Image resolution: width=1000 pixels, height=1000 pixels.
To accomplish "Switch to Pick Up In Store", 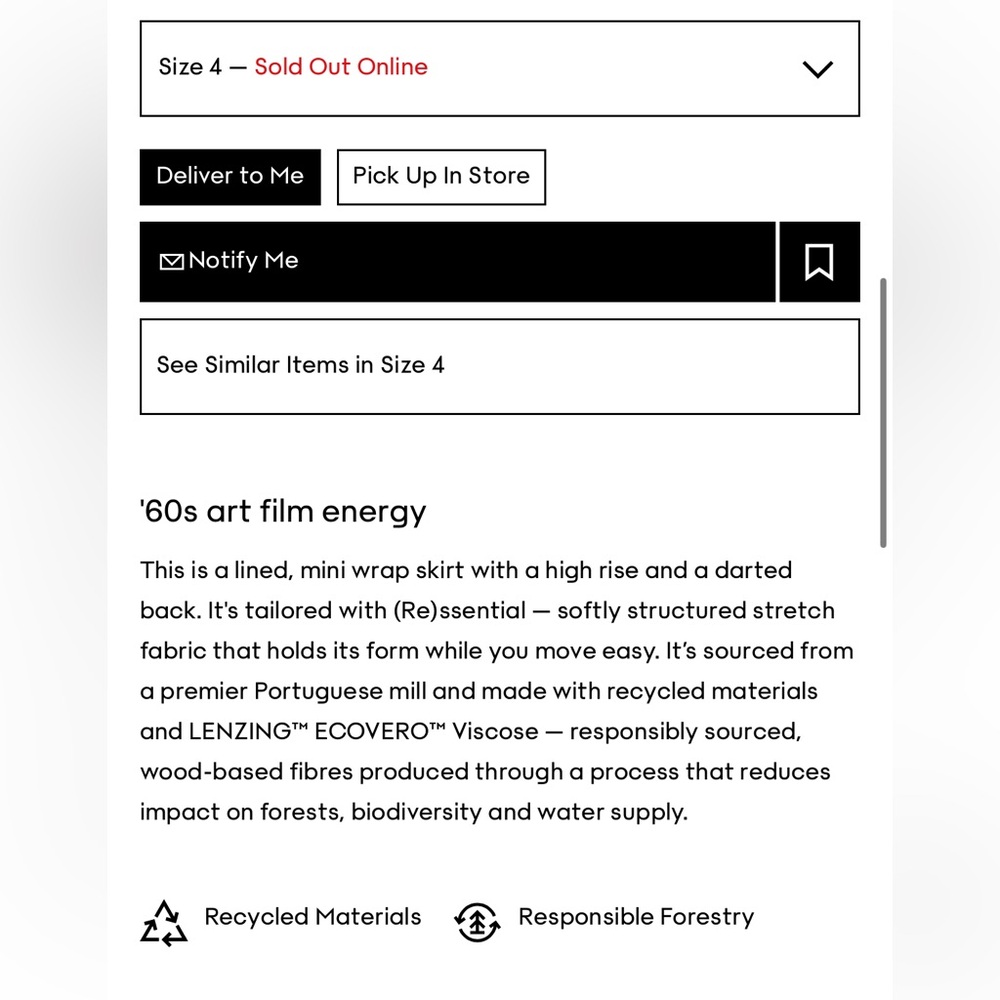I will tap(441, 177).
